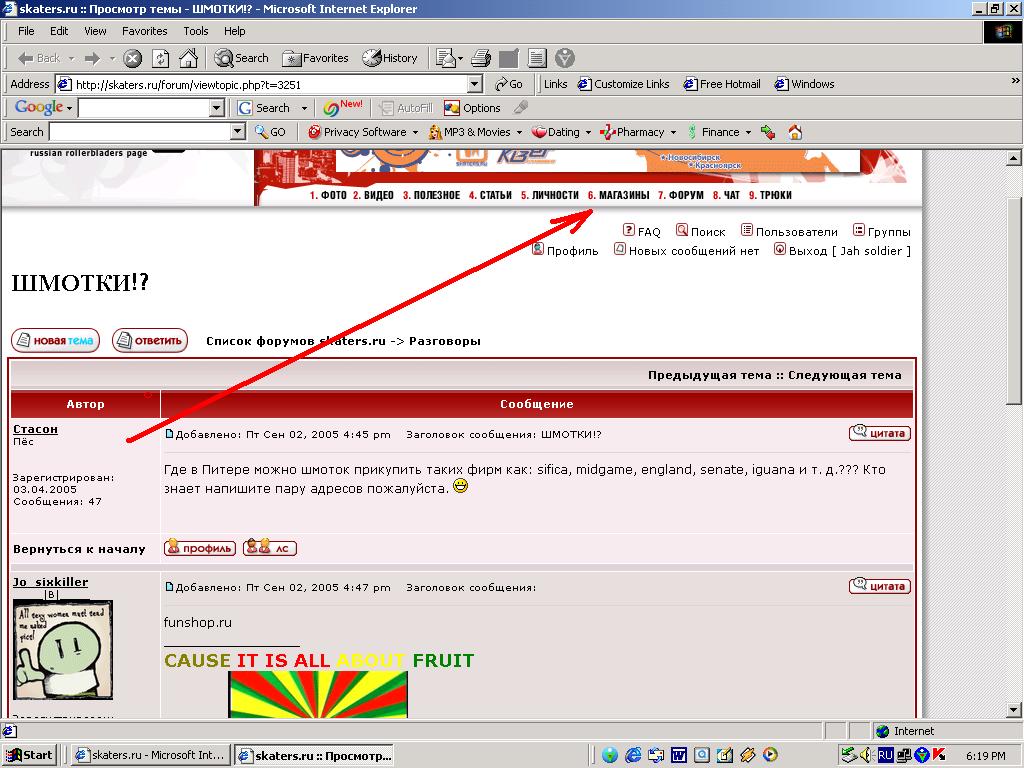Expand the Google toolbar search box dropdown
Image resolution: width=1024 pixels, height=768 pixels.
click(217, 108)
